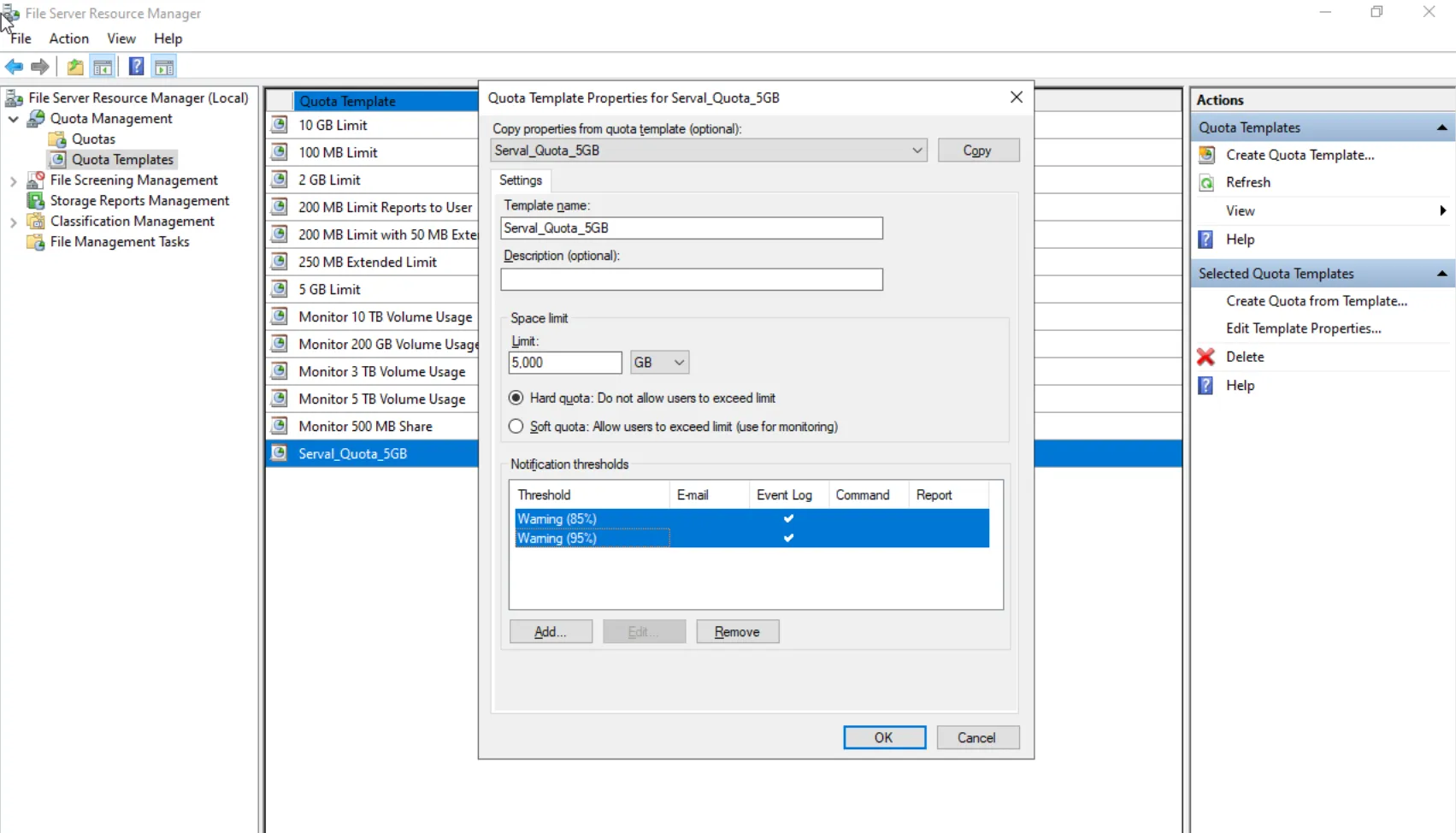The height and width of the screenshot is (833, 1456).
Task: Expand the Classification Management node
Action: 14,222
